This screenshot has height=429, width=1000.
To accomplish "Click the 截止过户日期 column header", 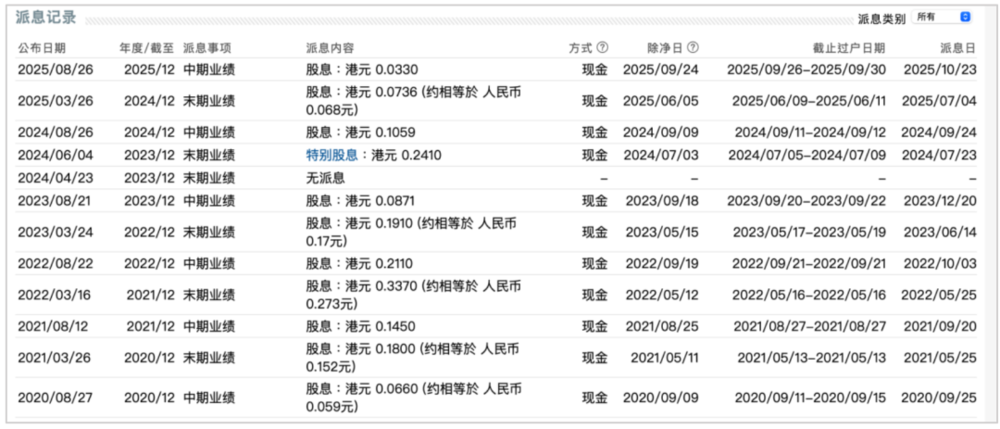I will click(x=848, y=48).
